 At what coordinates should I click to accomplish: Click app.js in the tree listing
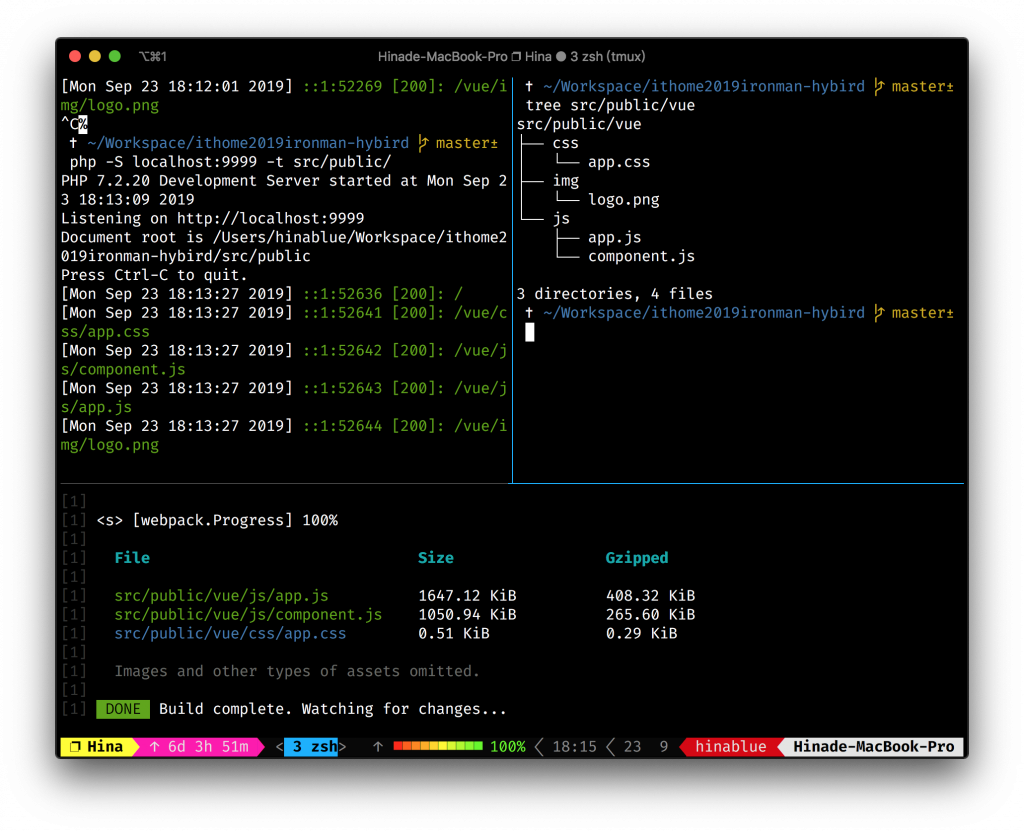coord(615,238)
